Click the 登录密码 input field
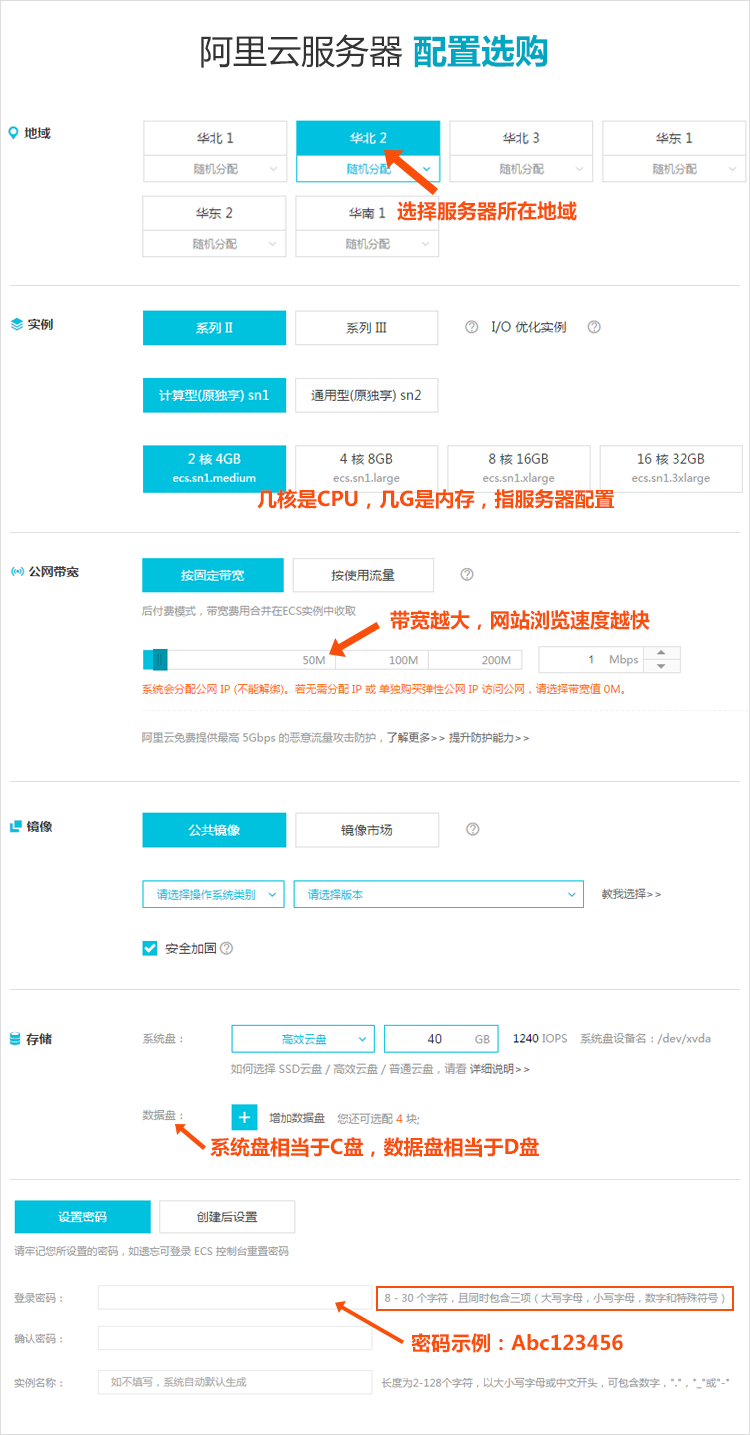 [x=235, y=1298]
